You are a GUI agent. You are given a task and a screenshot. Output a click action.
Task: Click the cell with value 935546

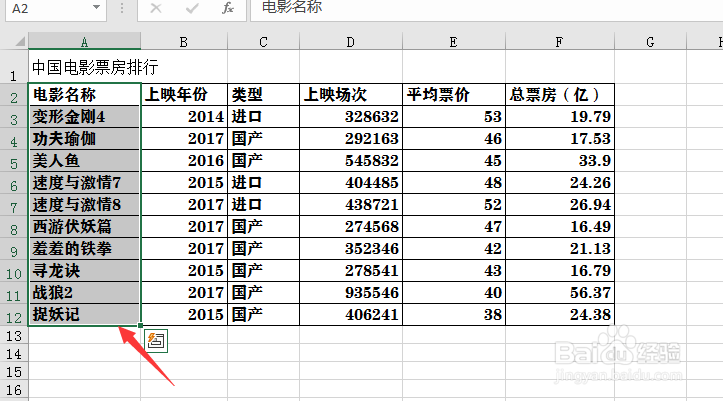pos(351,293)
